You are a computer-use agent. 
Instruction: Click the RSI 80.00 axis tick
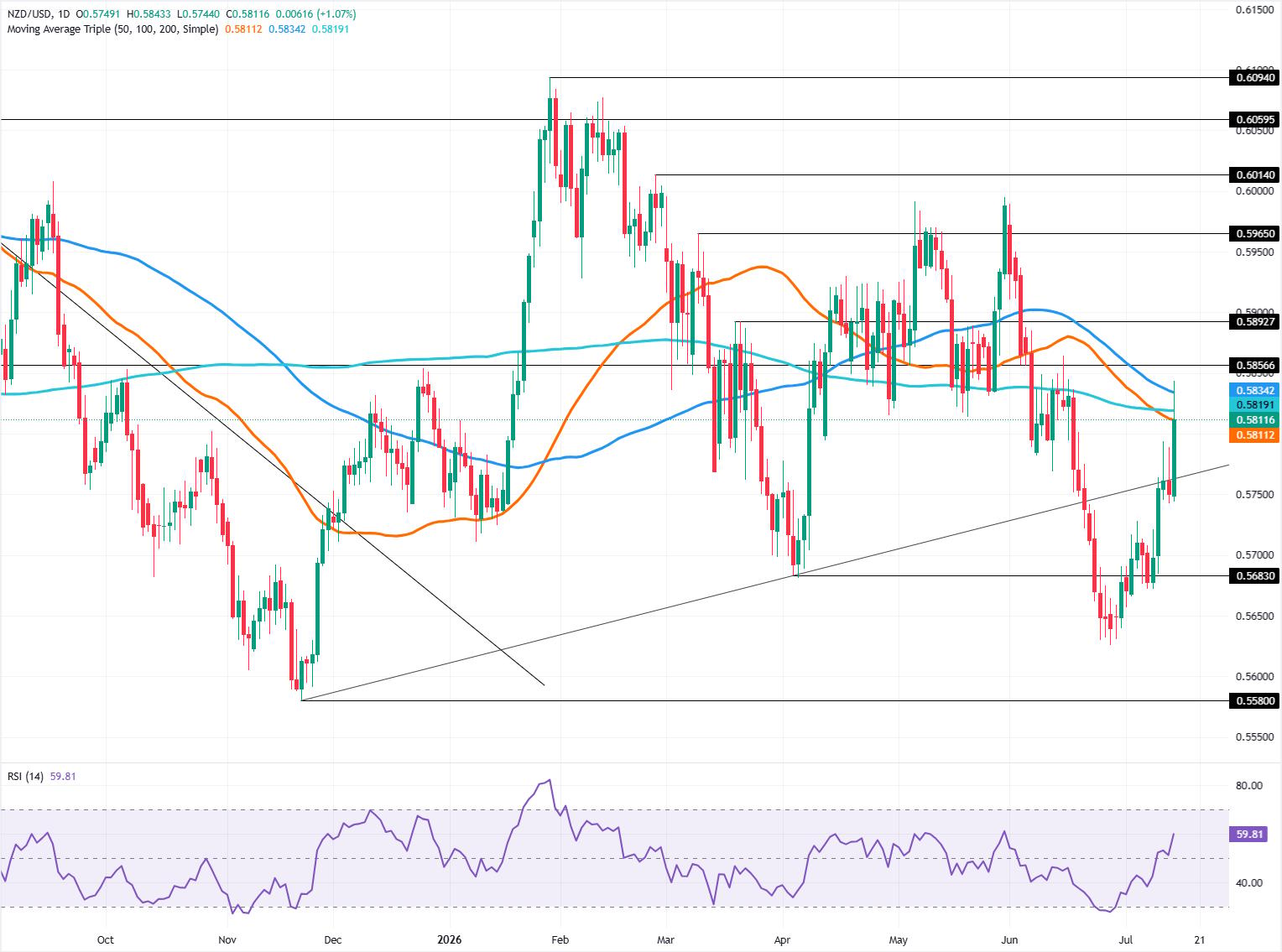(x=1249, y=786)
